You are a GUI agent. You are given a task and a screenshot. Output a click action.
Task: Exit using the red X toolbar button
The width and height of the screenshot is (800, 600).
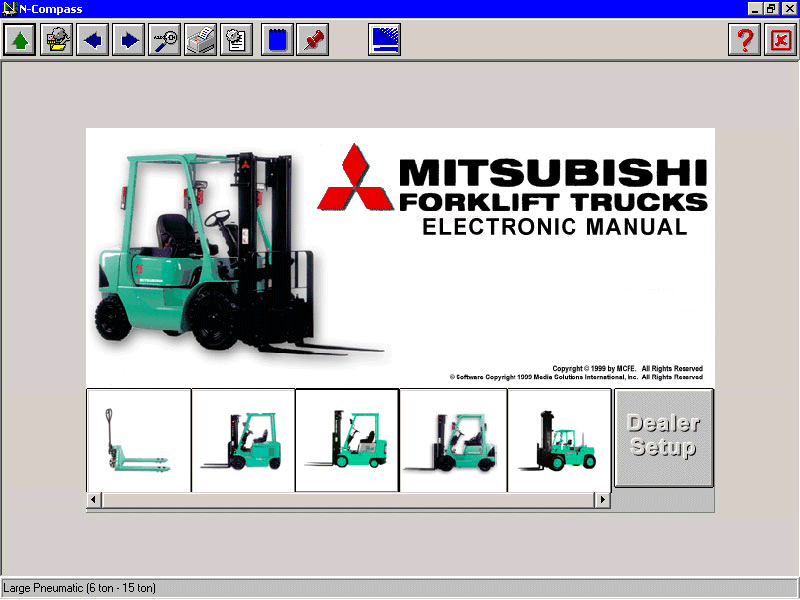coord(781,39)
